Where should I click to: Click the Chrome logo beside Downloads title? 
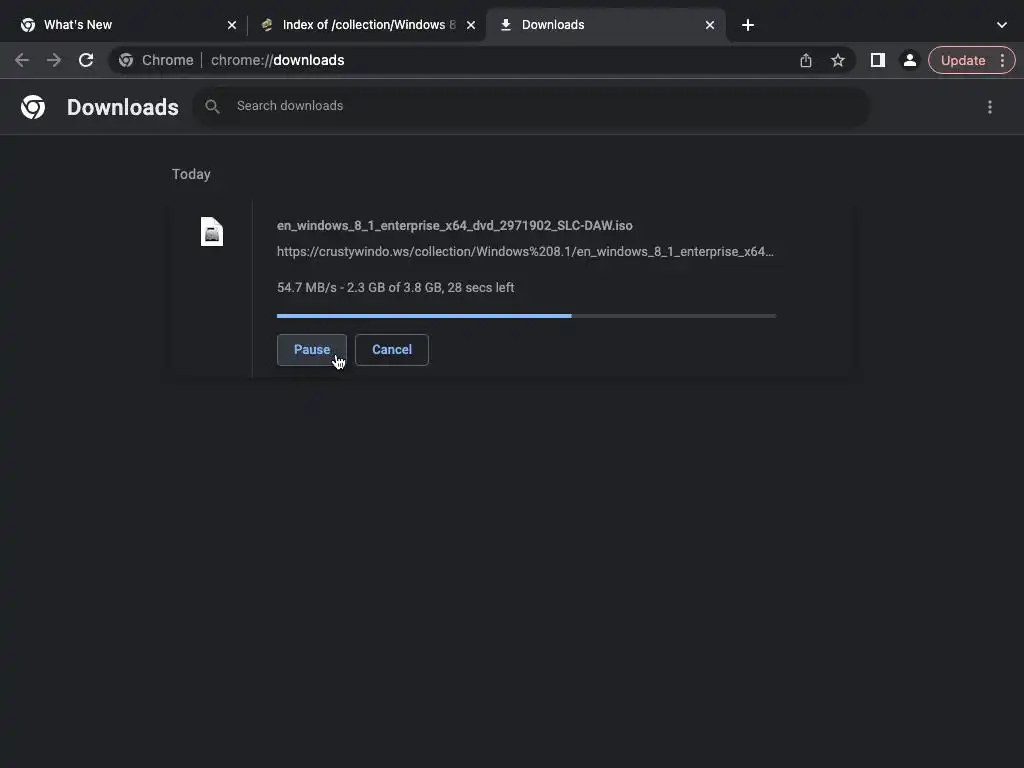point(33,106)
